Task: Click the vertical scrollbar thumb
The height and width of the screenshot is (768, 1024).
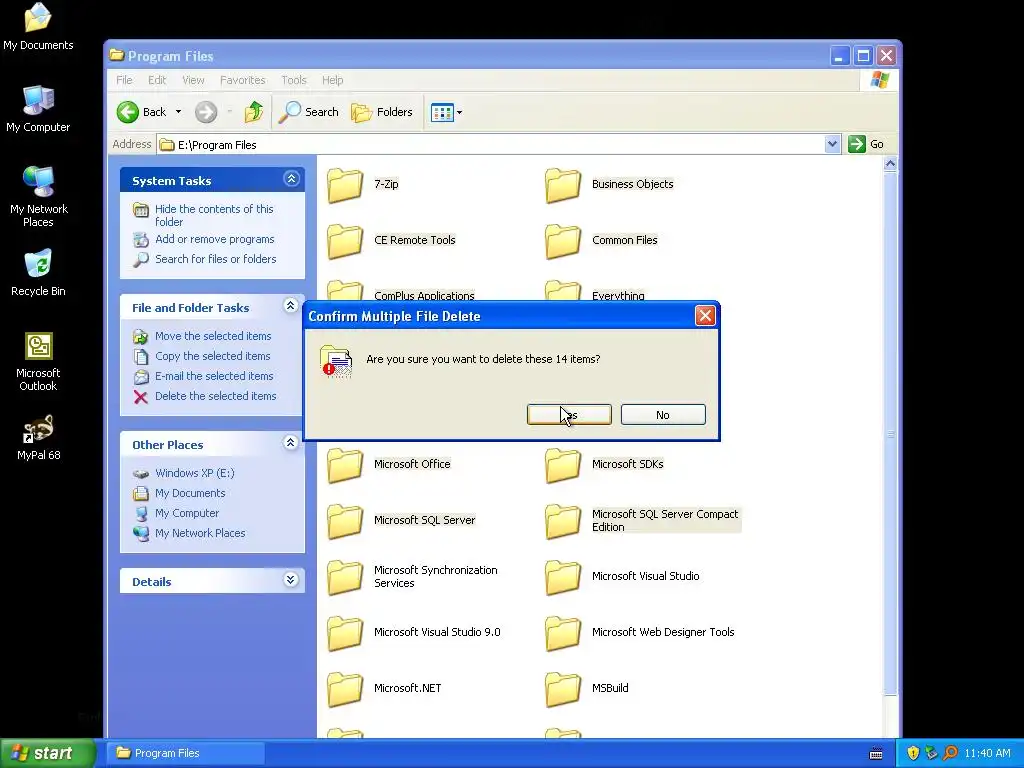Action: (x=890, y=434)
